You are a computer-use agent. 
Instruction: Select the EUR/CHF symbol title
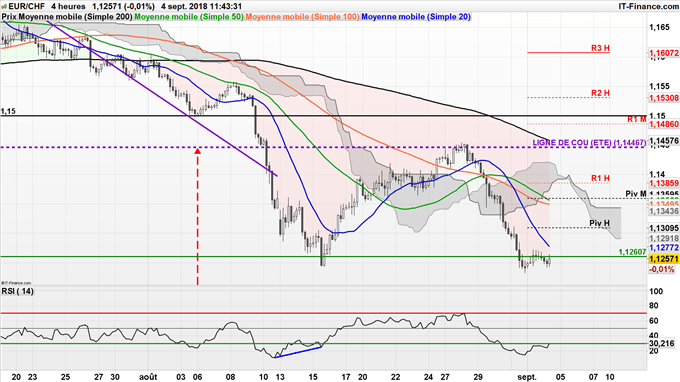pos(26,6)
